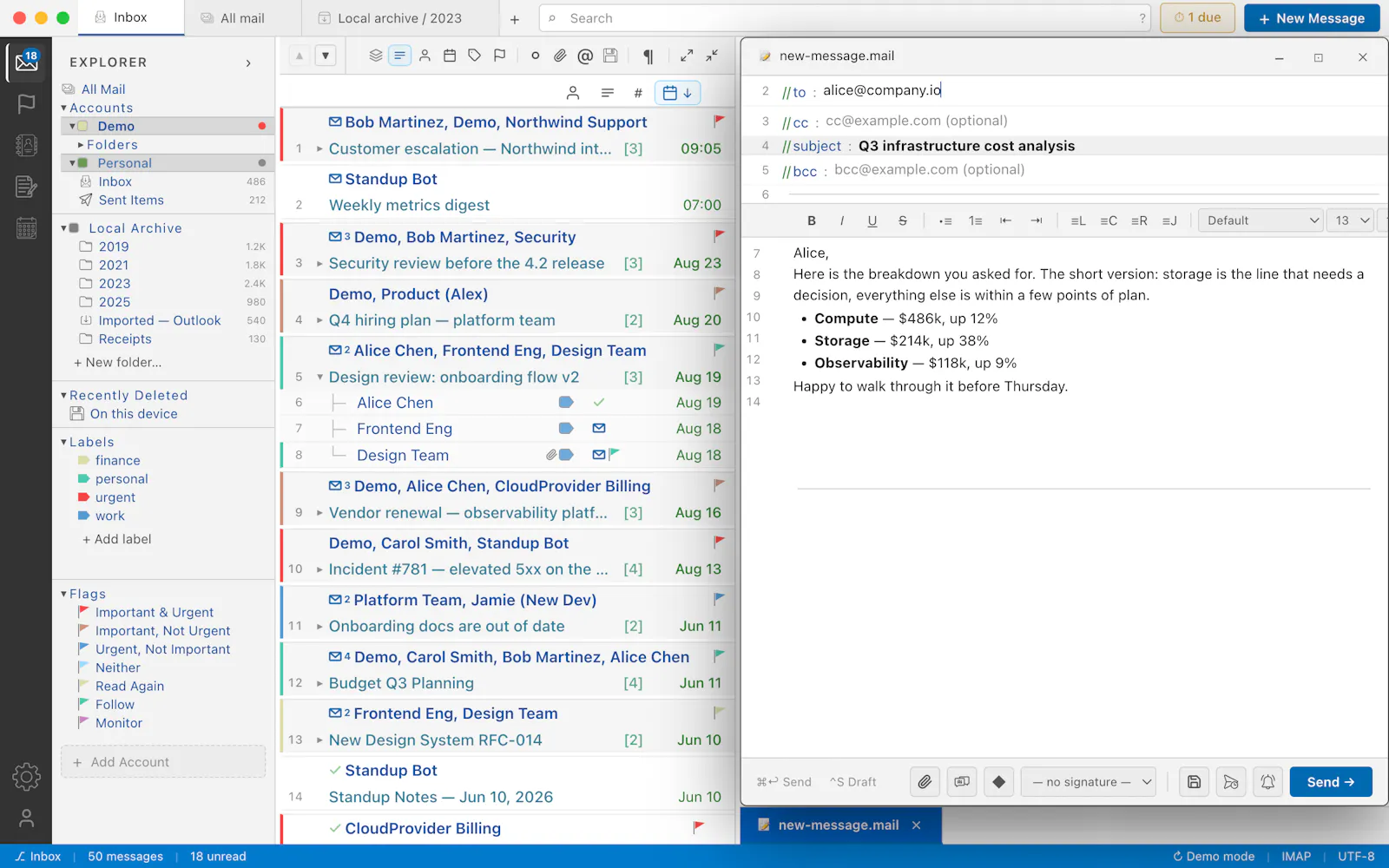Click the diamond icon in compose footer
Screen dimensions: 1389x868
click(999, 782)
